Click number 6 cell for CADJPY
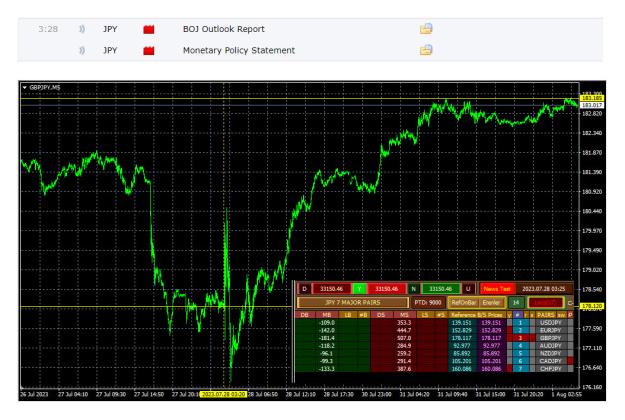This screenshot has height=420, width=625. click(x=520, y=361)
